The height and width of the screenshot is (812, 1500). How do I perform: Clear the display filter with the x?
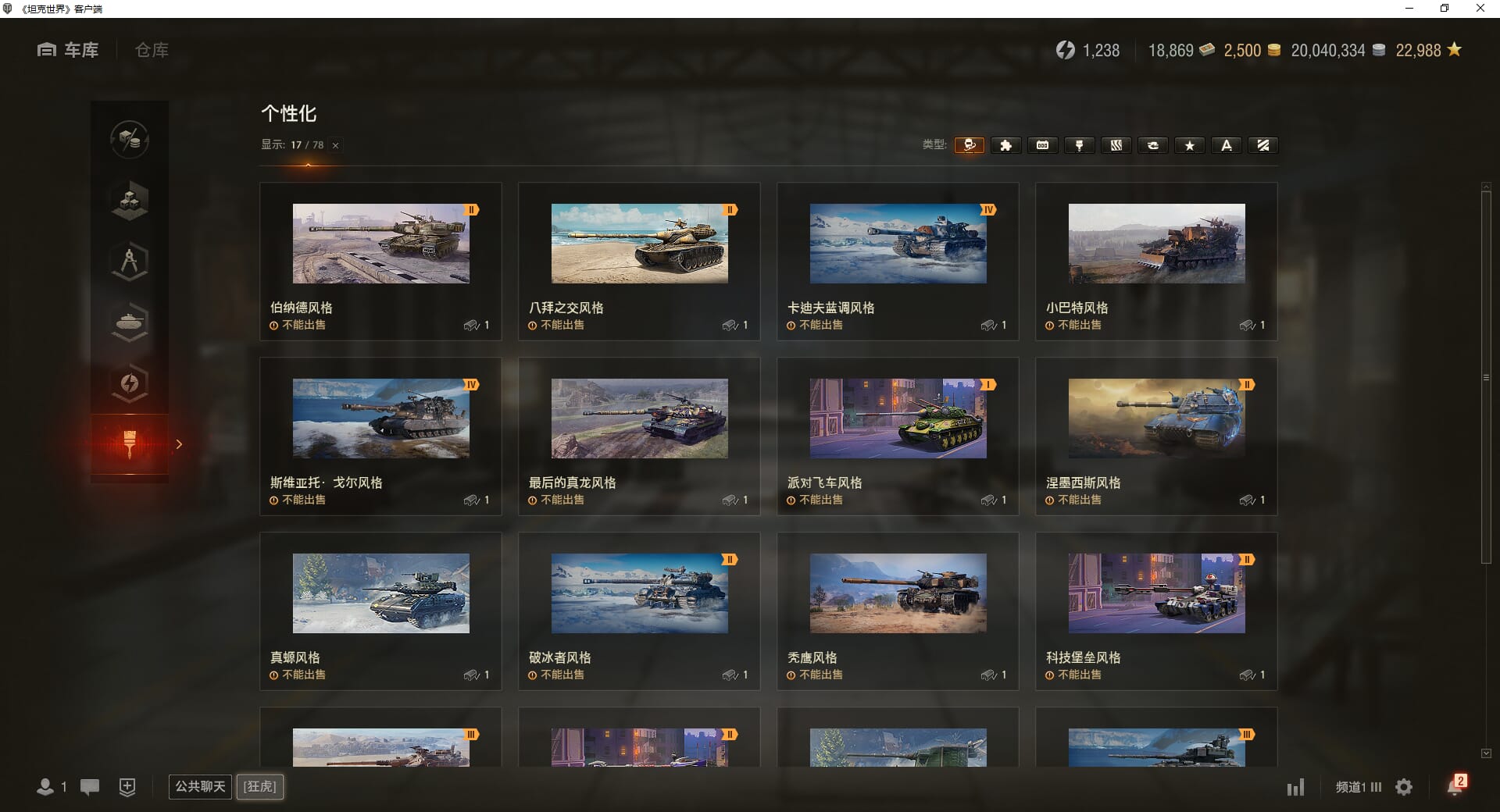[335, 145]
